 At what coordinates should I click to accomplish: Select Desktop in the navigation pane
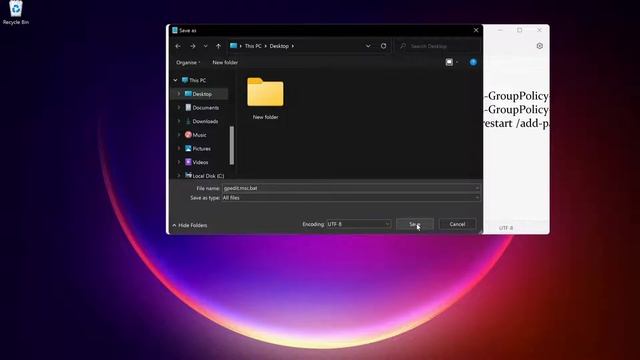[x=198, y=94]
